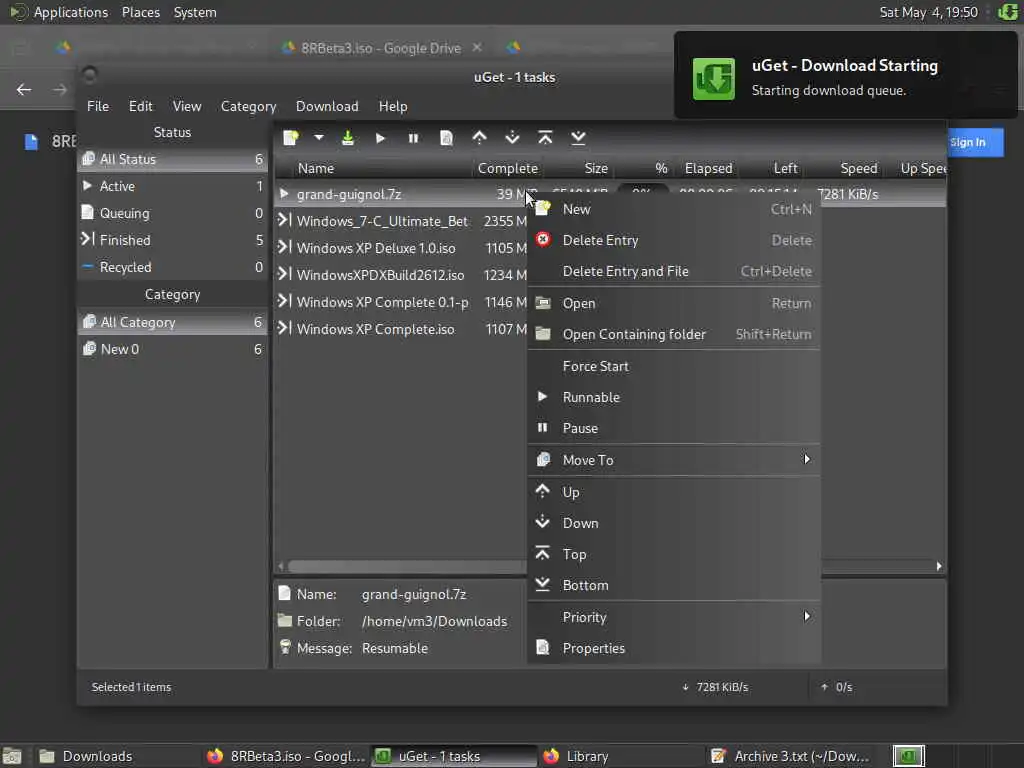The image size is (1024, 768).
Task: Sort by the Elapsed column header
Action: tap(708, 168)
